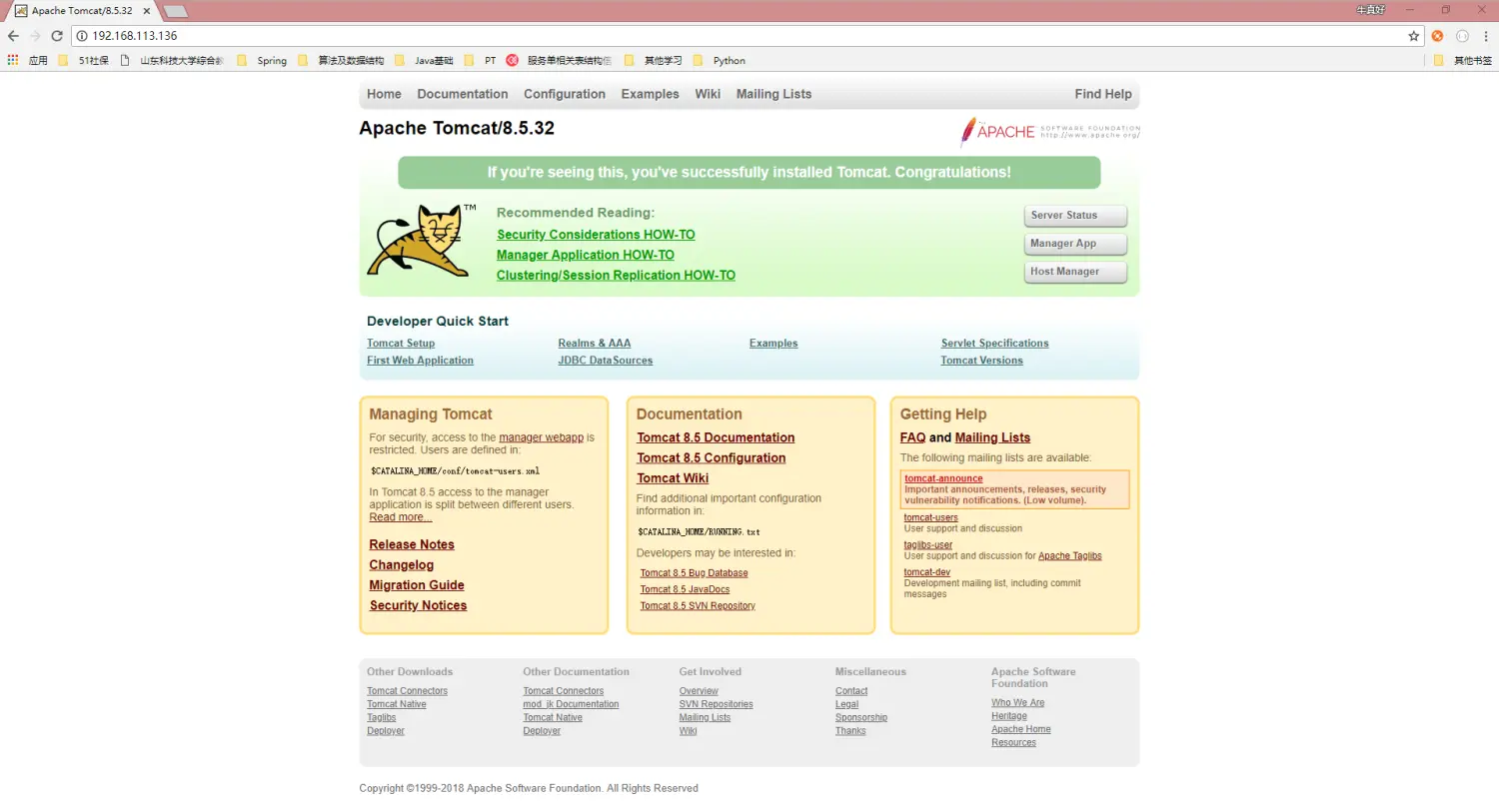Open the Python bookmark folder
The width and height of the screenshot is (1499, 812).
tap(719, 60)
